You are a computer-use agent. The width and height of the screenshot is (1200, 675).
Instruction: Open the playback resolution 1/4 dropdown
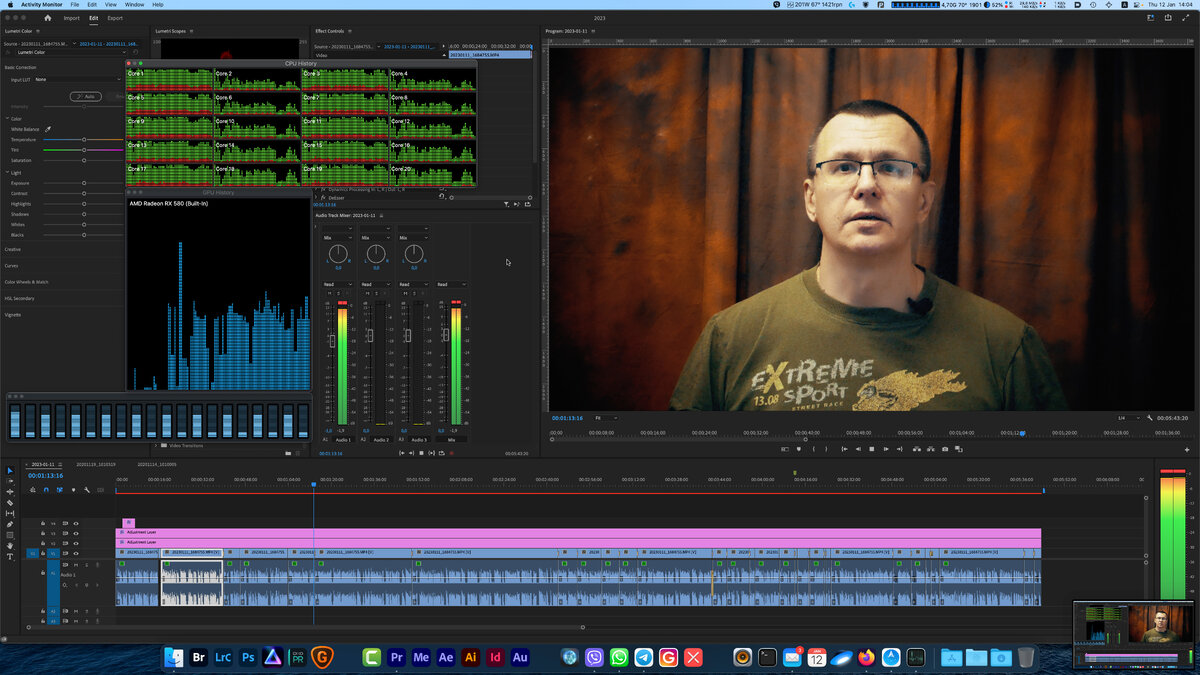[1126, 418]
